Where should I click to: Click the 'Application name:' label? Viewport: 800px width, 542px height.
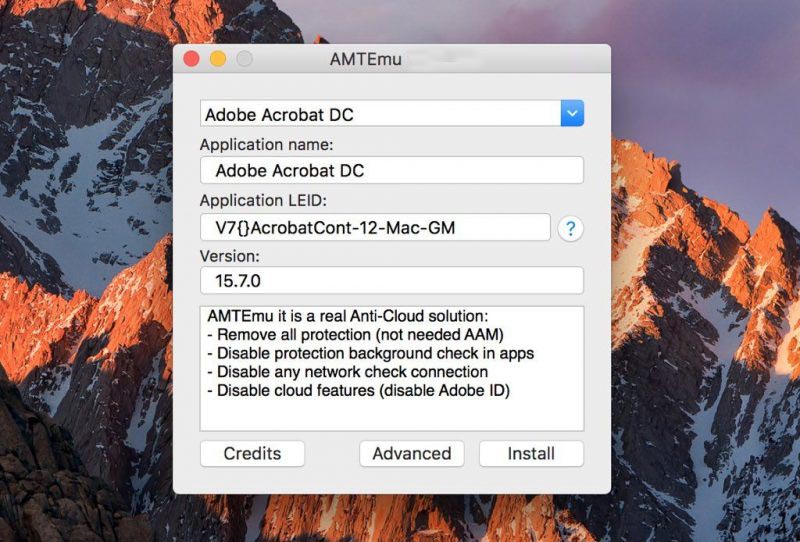click(266, 145)
